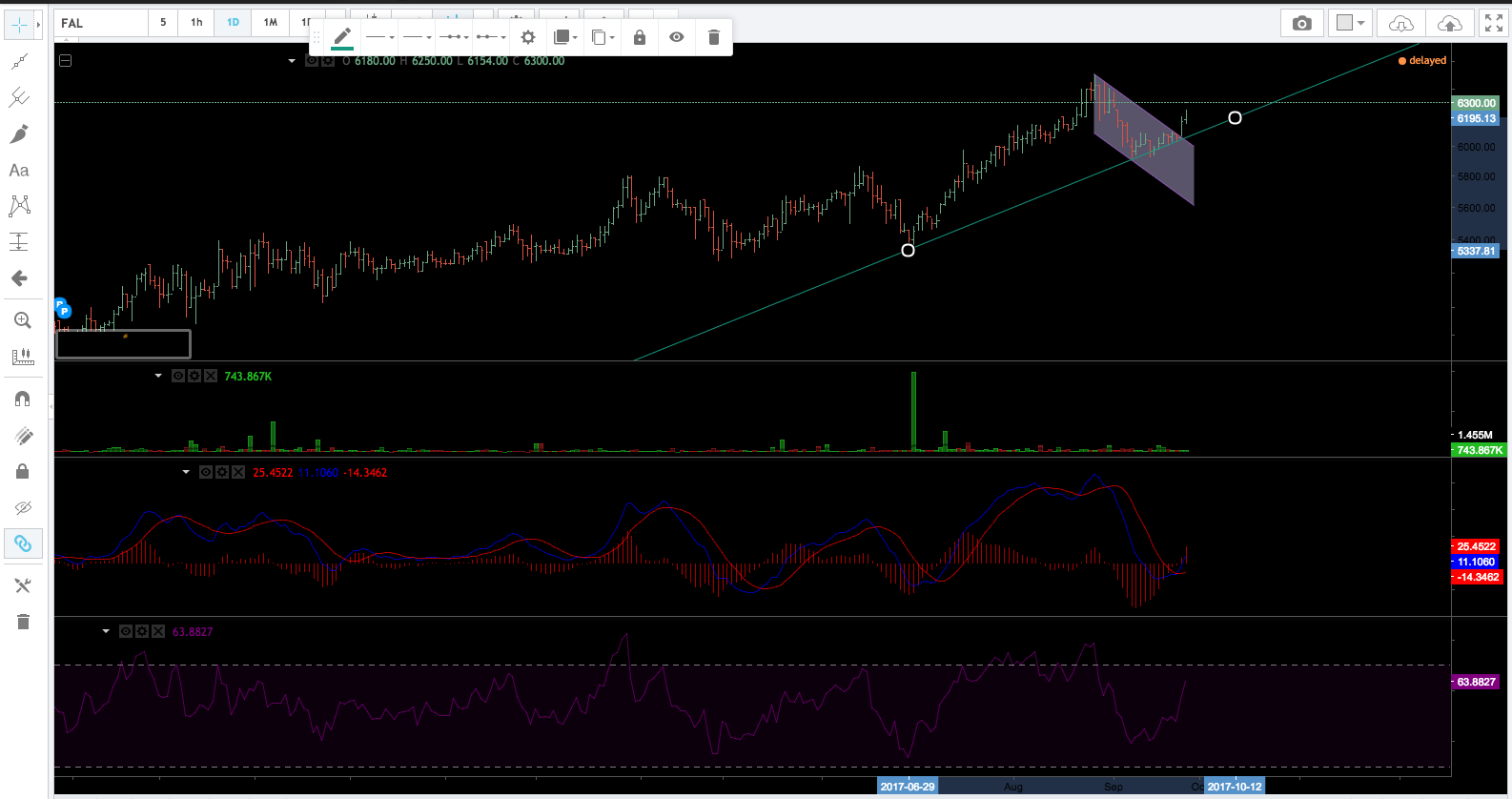Open right line-end style dropdown

[x=491, y=37]
